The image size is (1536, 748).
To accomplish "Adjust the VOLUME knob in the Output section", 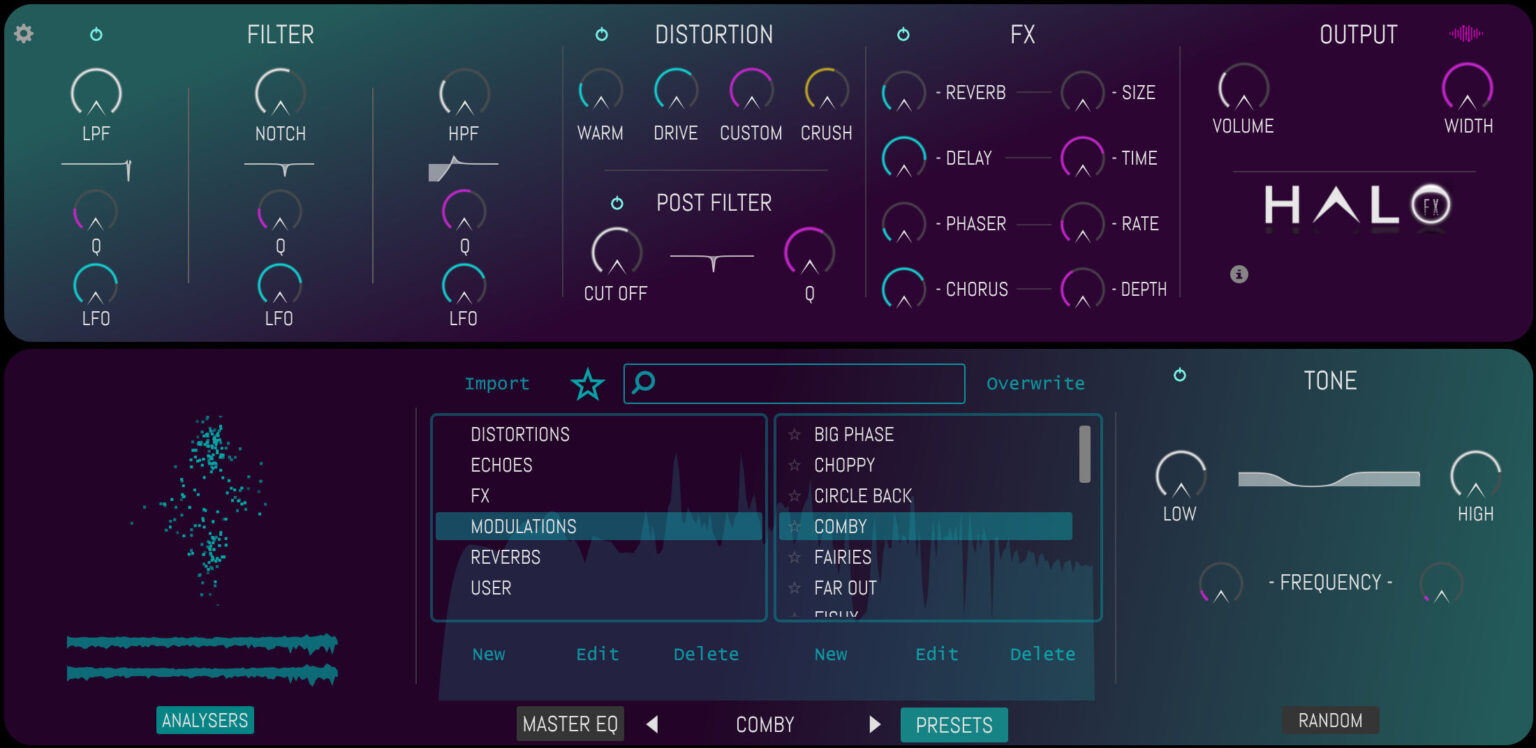I will pyautogui.click(x=1243, y=92).
